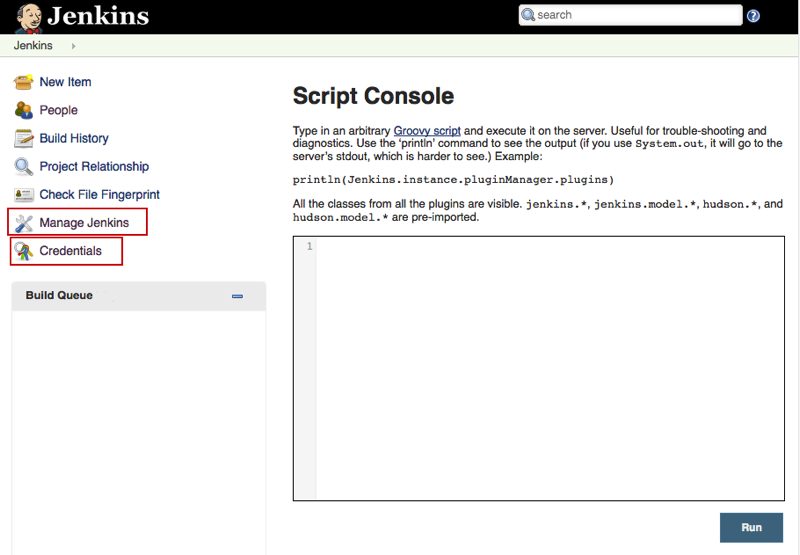Click the Jenkins butler logo
This screenshot has width=800, height=555.
(28, 16)
